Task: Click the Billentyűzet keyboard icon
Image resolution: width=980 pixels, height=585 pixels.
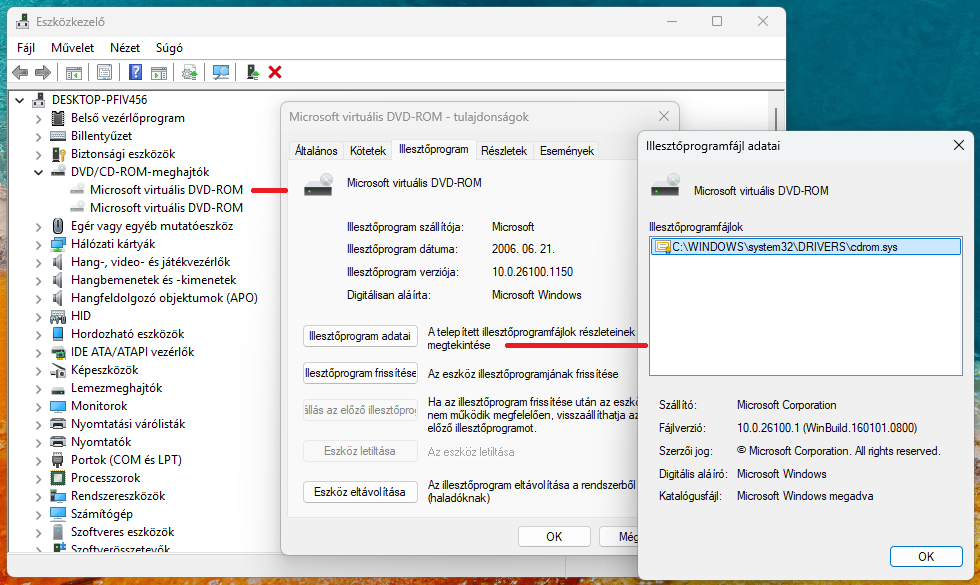Action: [x=58, y=136]
